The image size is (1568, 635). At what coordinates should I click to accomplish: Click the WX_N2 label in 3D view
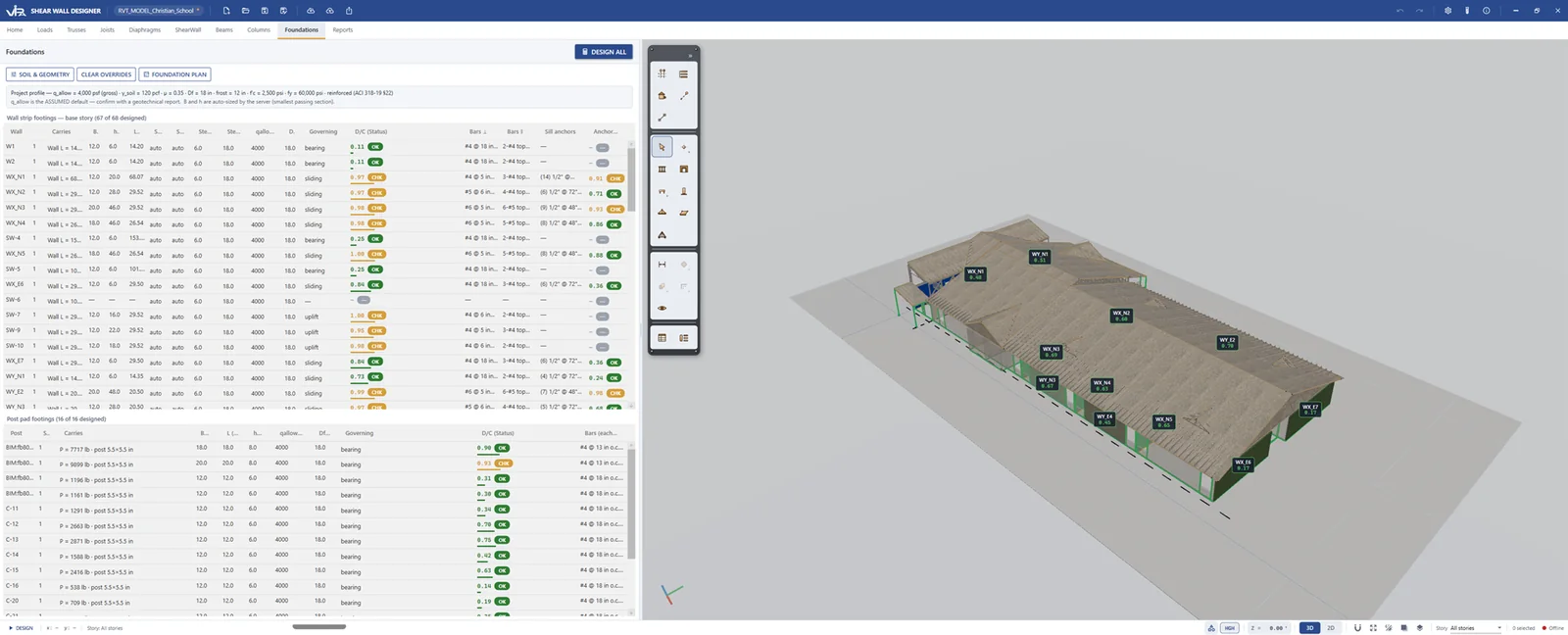pos(1121,316)
